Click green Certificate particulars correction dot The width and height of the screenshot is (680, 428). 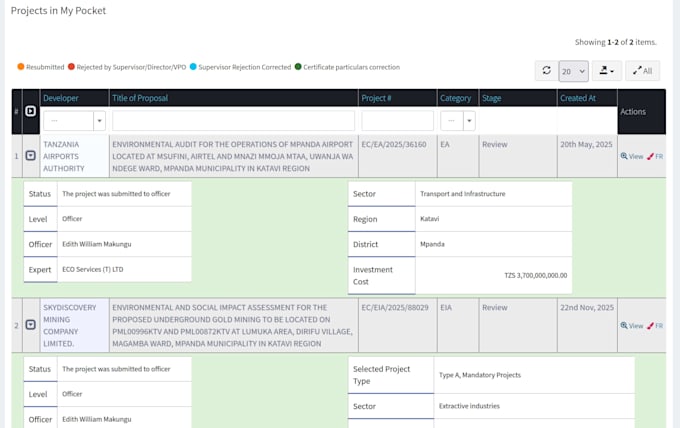[x=298, y=66]
